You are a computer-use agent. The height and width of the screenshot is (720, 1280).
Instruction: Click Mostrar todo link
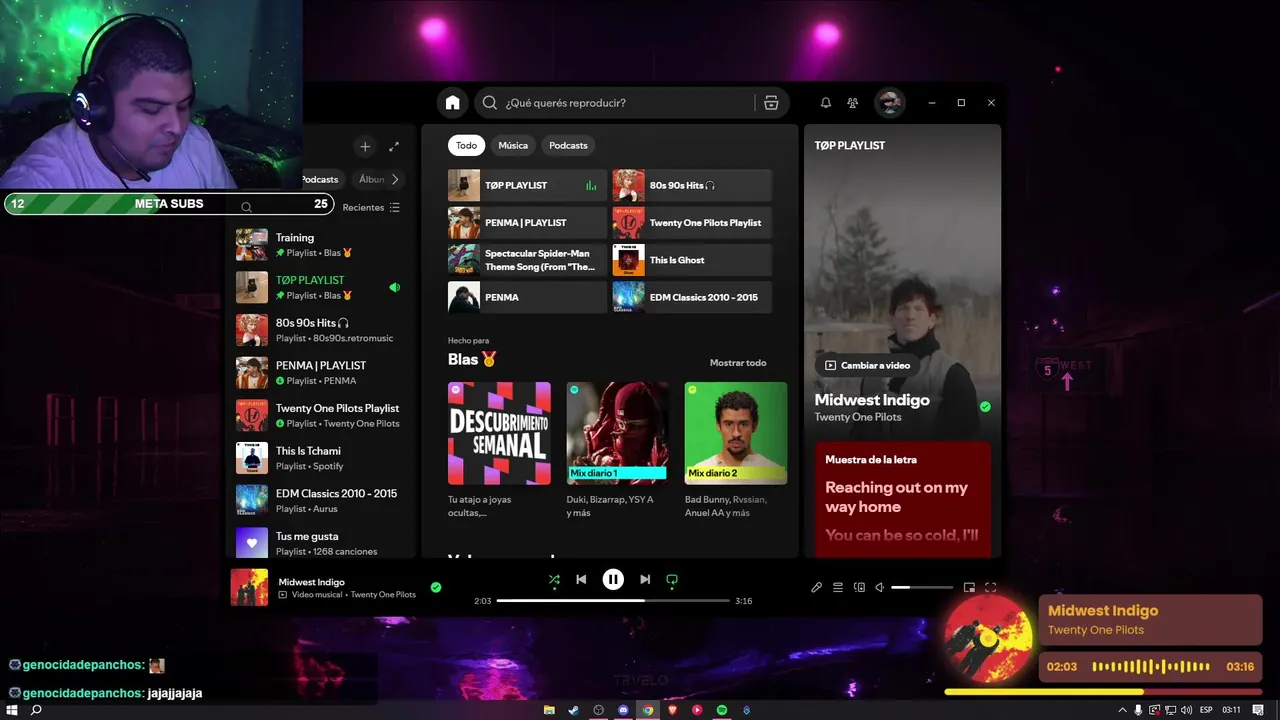(x=738, y=363)
